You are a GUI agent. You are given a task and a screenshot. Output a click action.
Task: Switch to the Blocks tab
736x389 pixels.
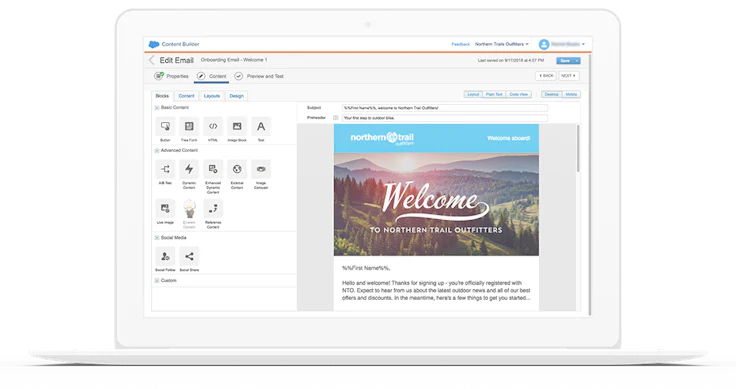coord(162,96)
